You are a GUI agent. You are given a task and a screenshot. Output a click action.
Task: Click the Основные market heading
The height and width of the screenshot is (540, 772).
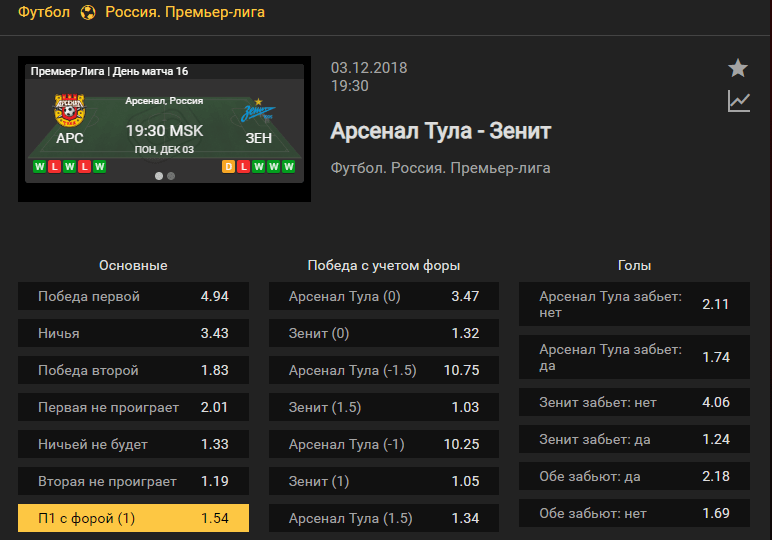[133, 265]
